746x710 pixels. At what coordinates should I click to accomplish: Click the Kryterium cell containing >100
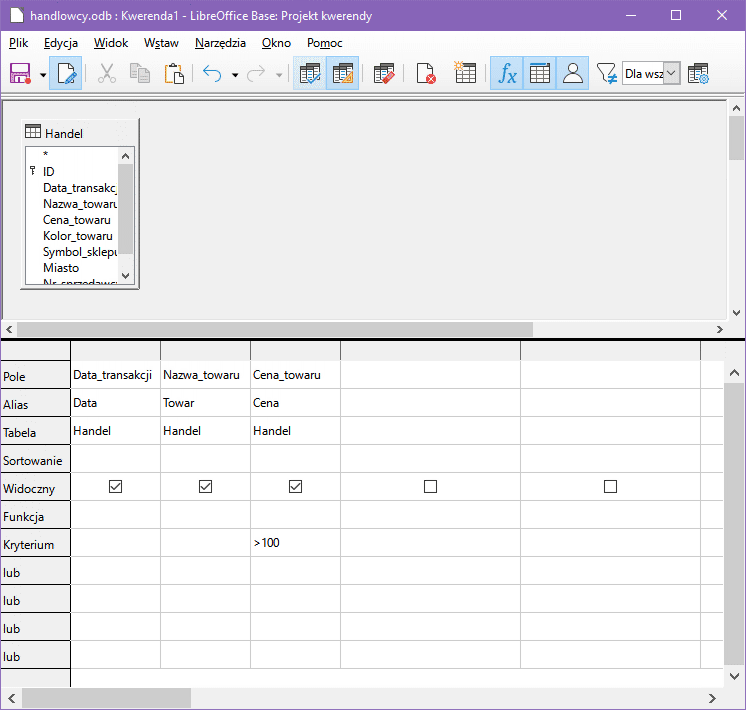coord(295,543)
